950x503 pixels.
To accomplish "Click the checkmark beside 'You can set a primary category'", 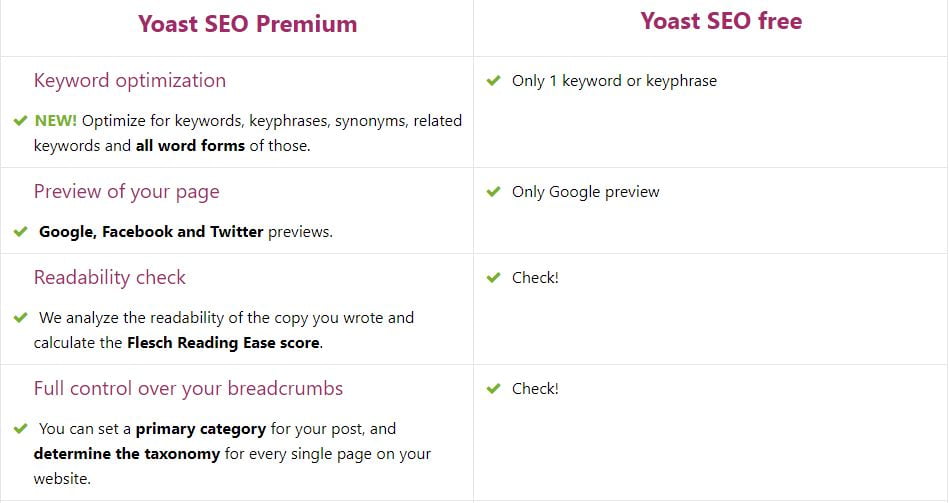I will pos(20,428).
